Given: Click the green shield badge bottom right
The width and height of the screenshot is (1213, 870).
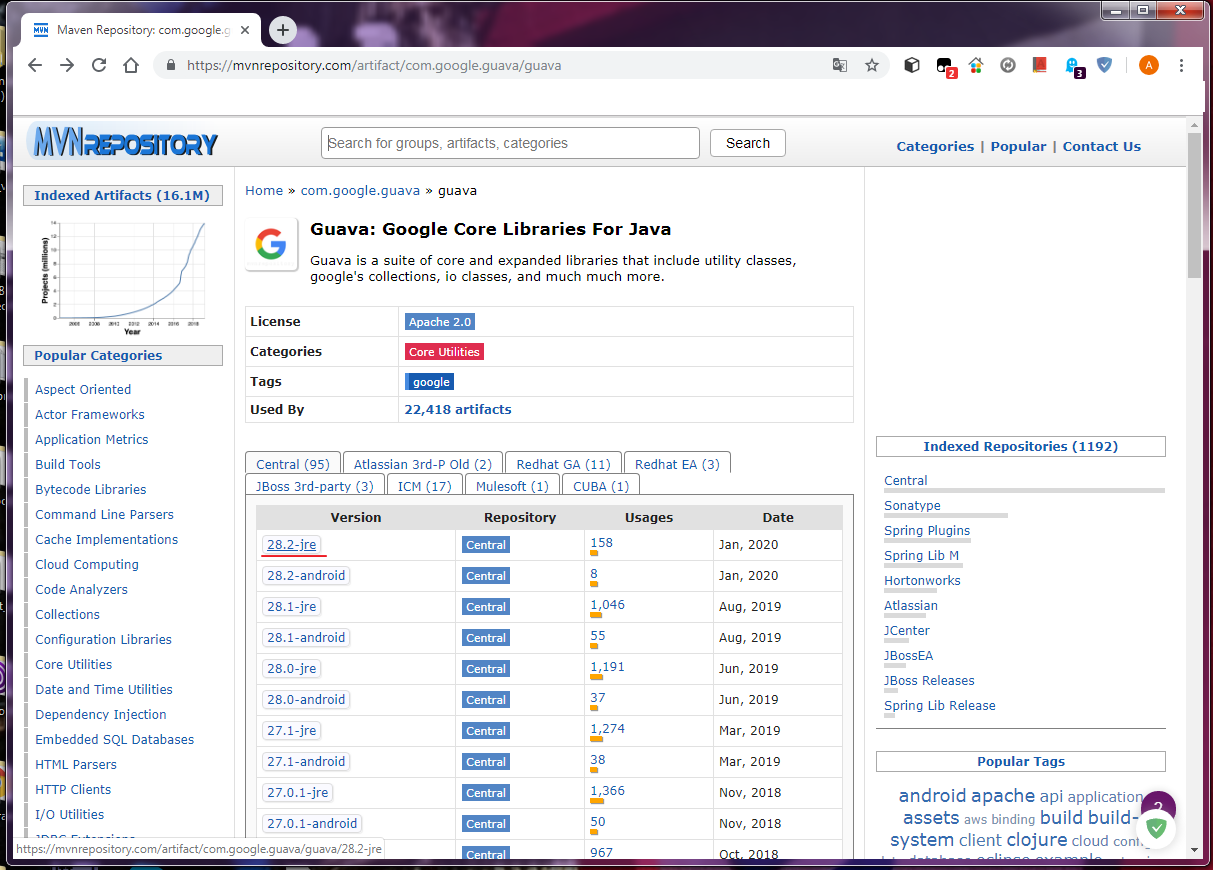Looking at the screenshot, I should pyautogui.click(x=1156, y=827).
